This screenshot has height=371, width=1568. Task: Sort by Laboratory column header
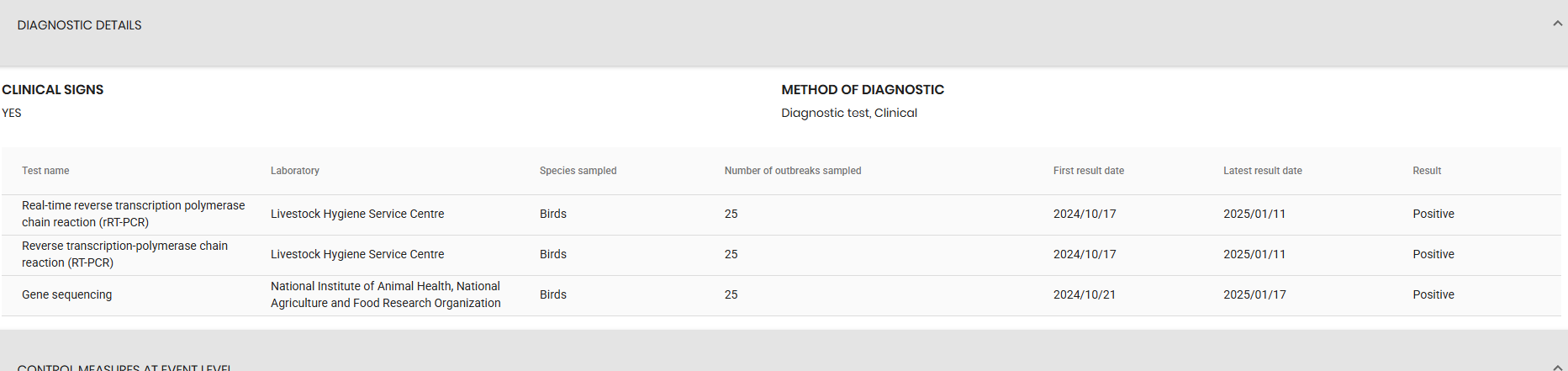tap(295, 171)
